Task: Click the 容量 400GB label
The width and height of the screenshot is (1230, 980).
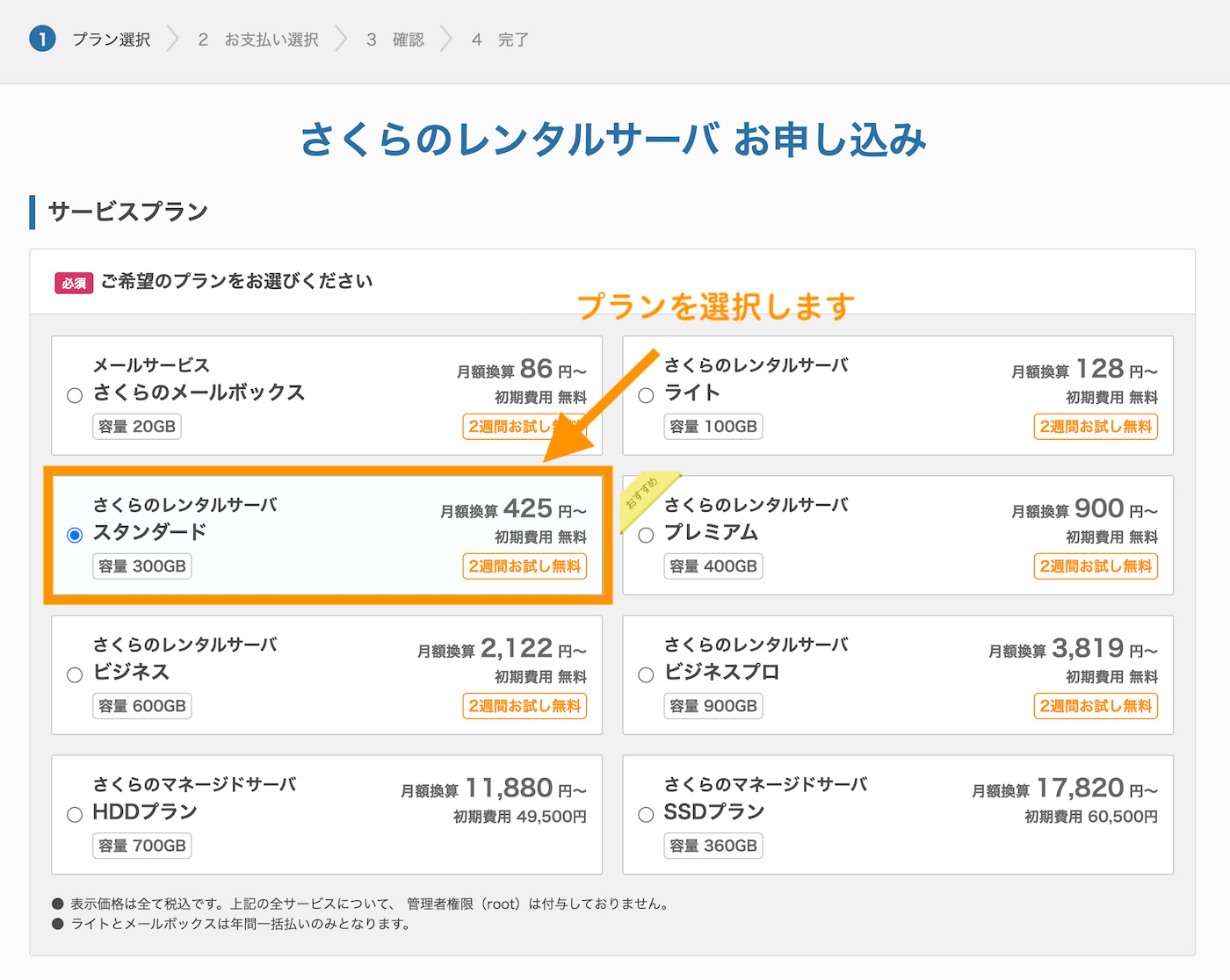Action: click(x=713, y=566)
